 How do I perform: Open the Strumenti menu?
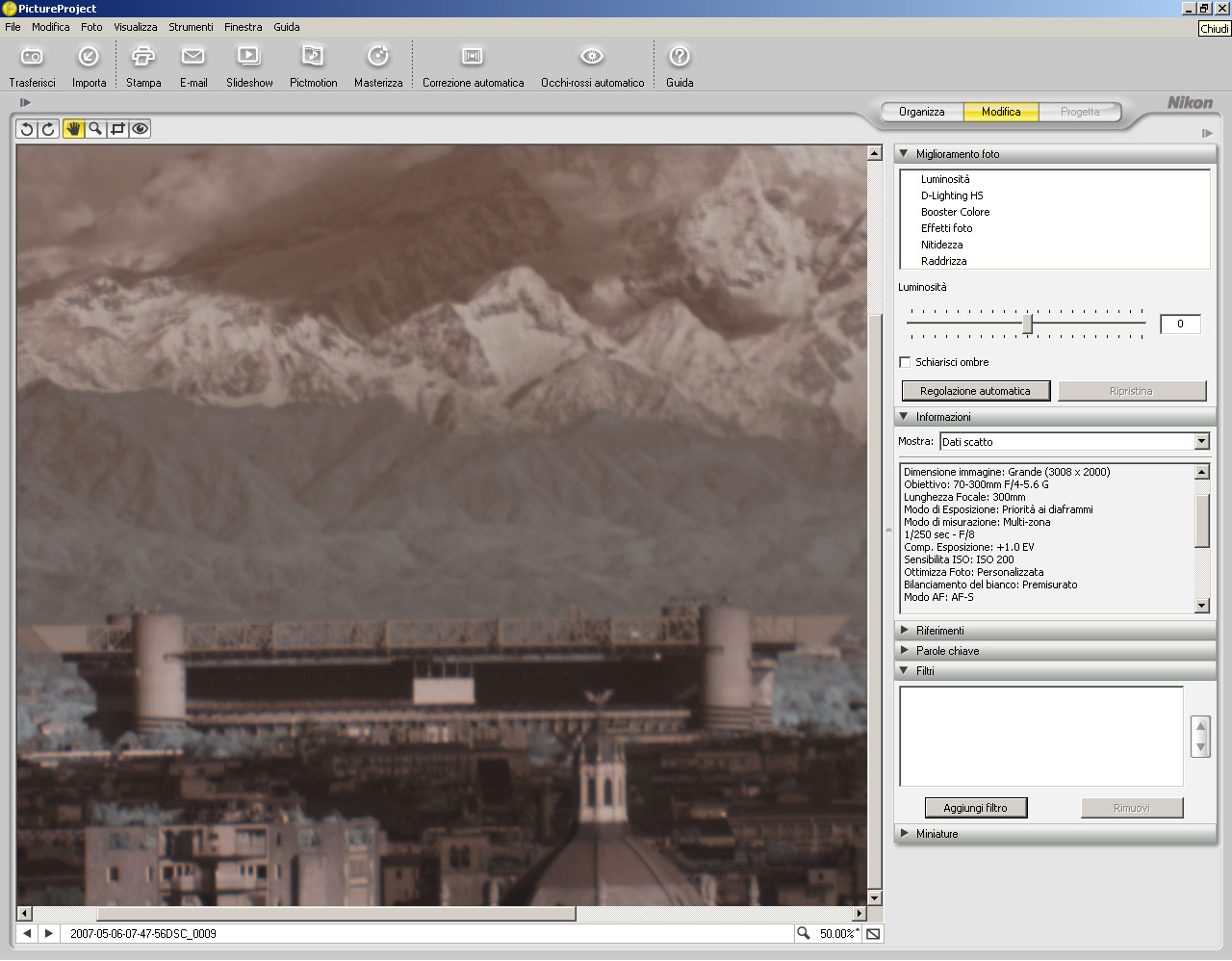tap(191, 27)
